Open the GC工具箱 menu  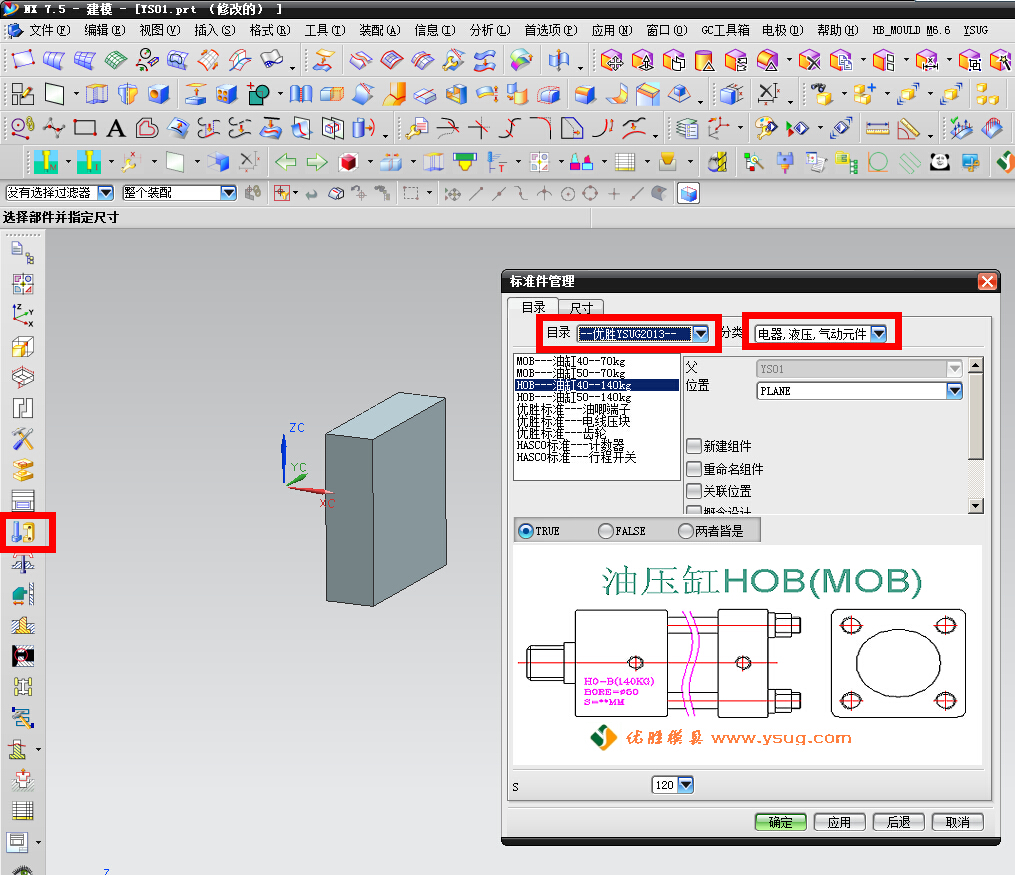(725, 30)
